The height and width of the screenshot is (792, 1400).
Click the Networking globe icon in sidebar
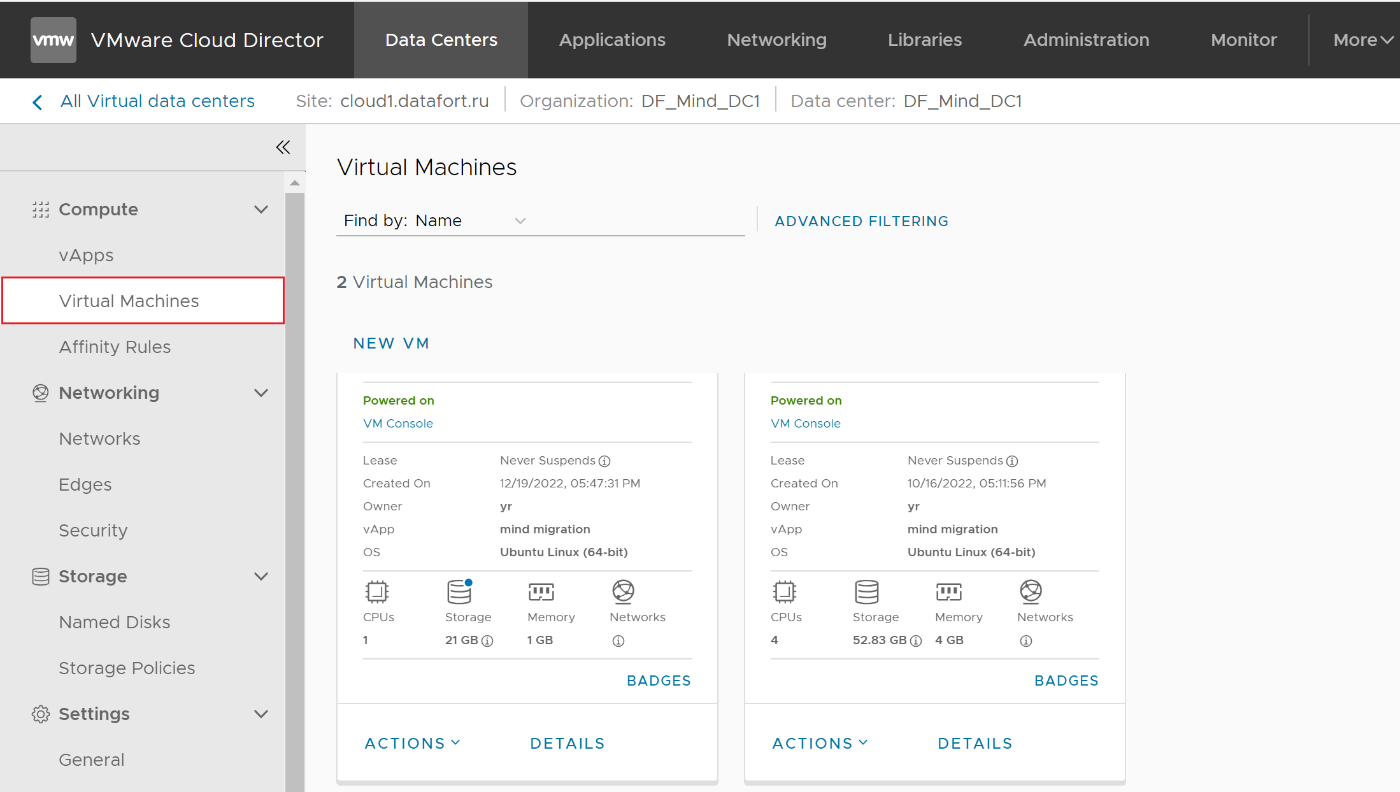pyautogui.click(x=41, y=393)
